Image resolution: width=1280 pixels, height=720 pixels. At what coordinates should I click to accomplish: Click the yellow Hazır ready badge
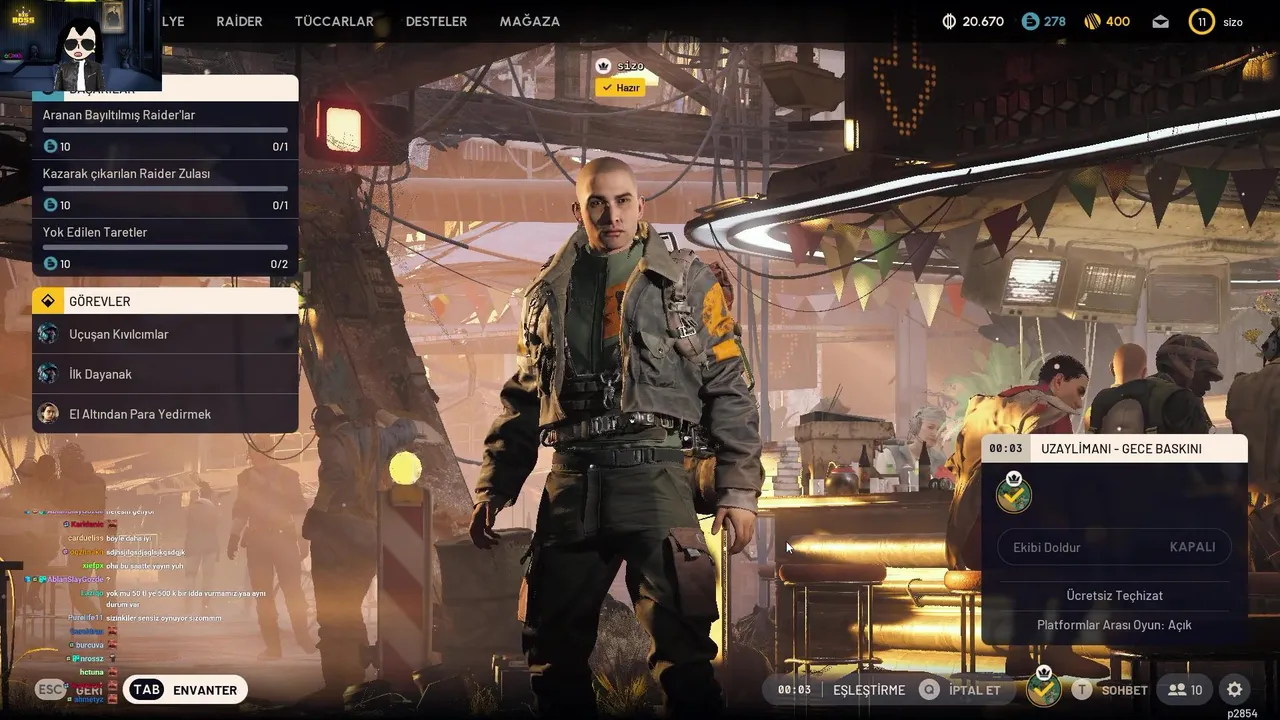click(x=620, y=88)
